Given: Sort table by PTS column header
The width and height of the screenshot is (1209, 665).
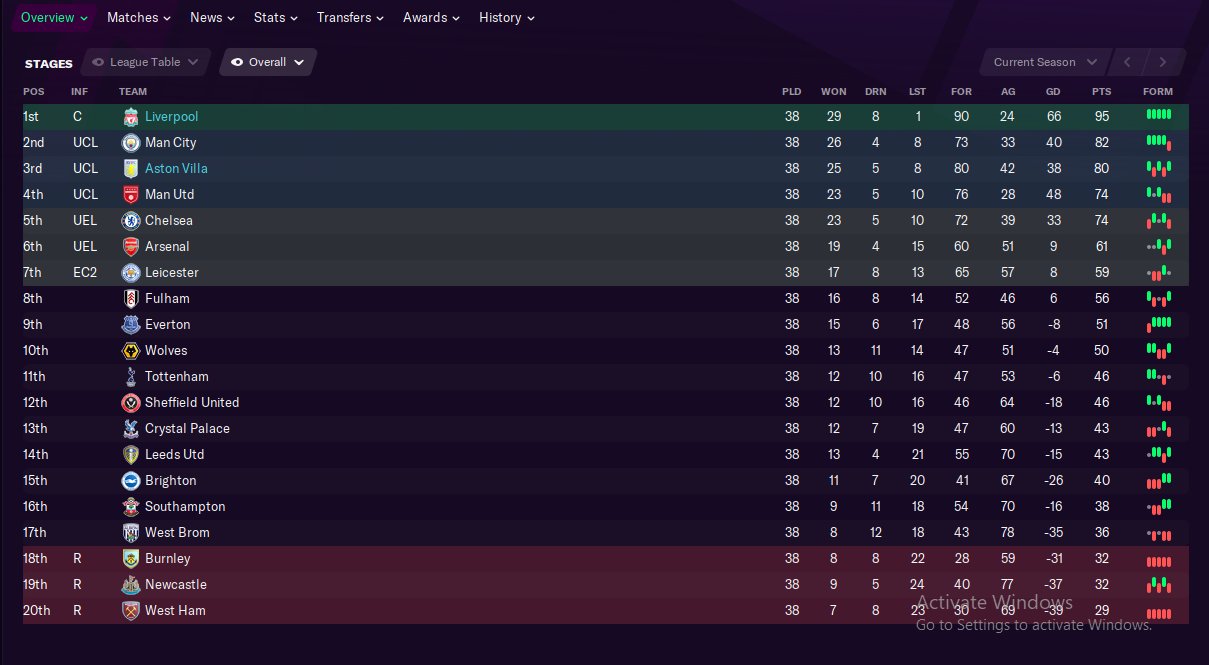Looking at the screenshot, I should pyautogui.click(x=1101, y=92).
